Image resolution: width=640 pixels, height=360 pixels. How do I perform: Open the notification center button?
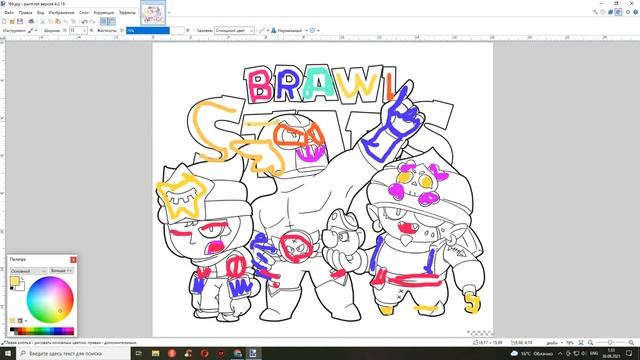tap(629, 353)
